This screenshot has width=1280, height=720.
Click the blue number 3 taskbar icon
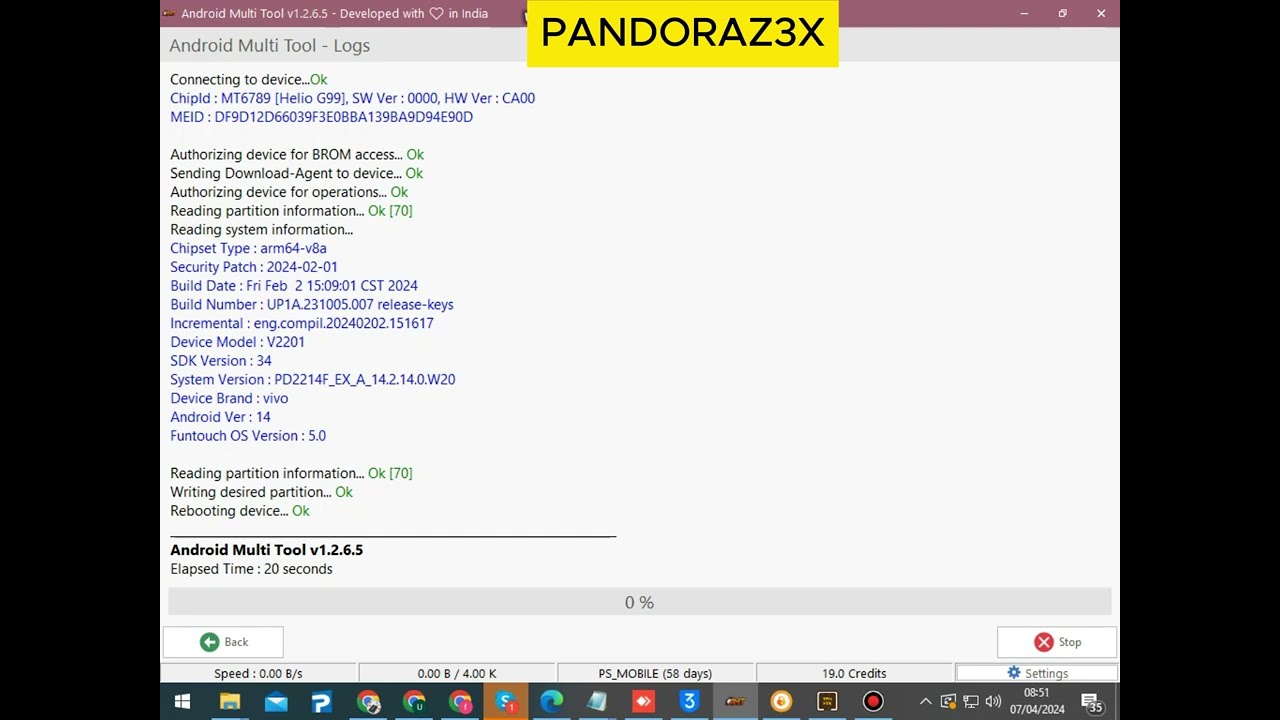point(689,702)
